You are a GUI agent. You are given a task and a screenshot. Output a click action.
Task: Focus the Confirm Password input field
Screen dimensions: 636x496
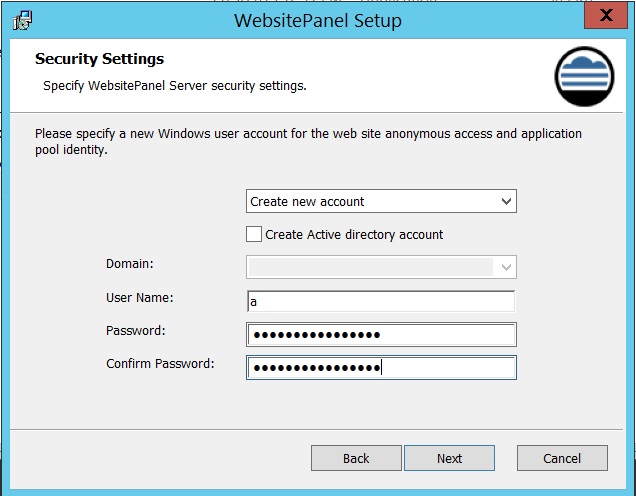point(381,367)
